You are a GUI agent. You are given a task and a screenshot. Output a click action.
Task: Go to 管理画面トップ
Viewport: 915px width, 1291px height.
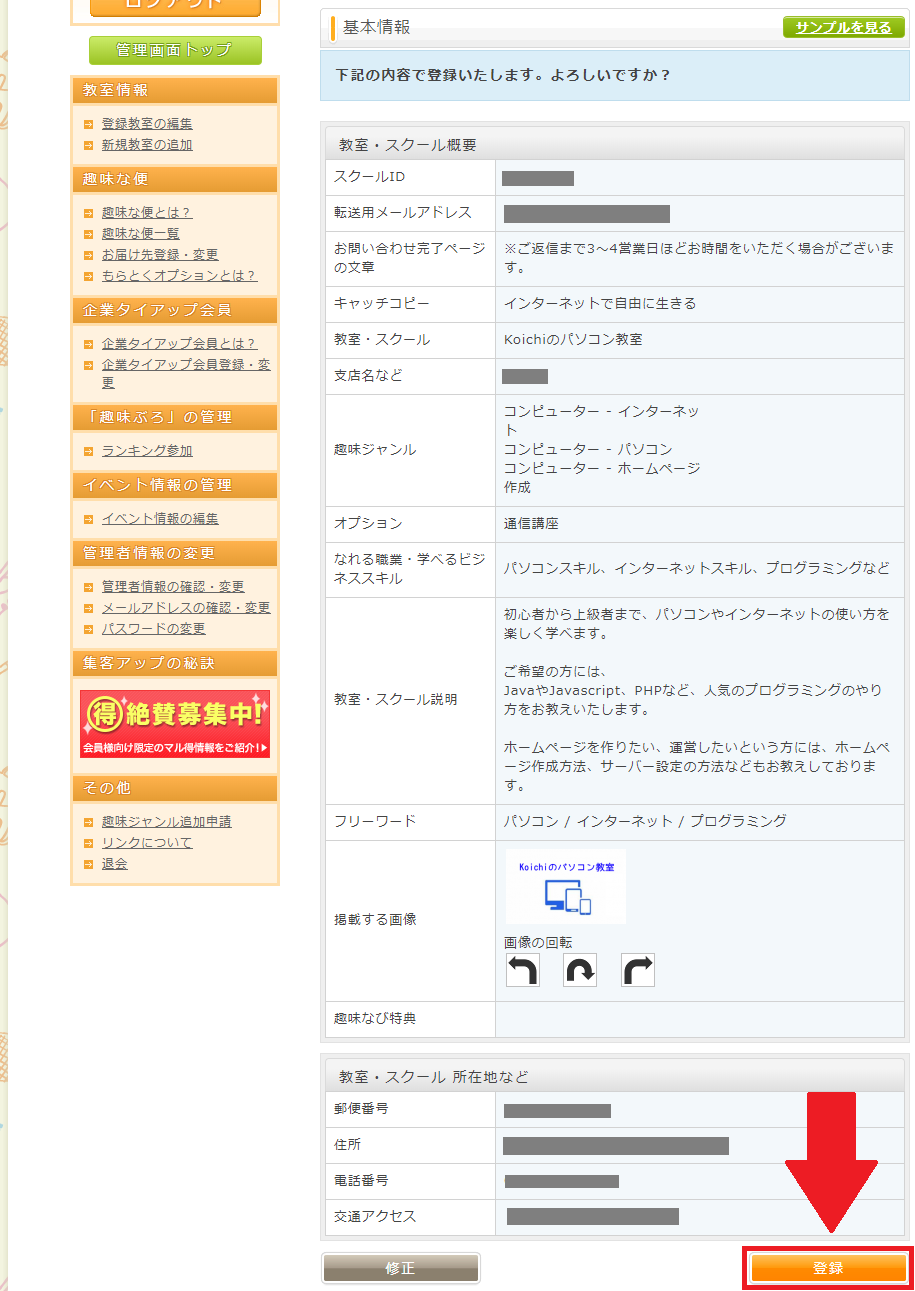(175, 50)
